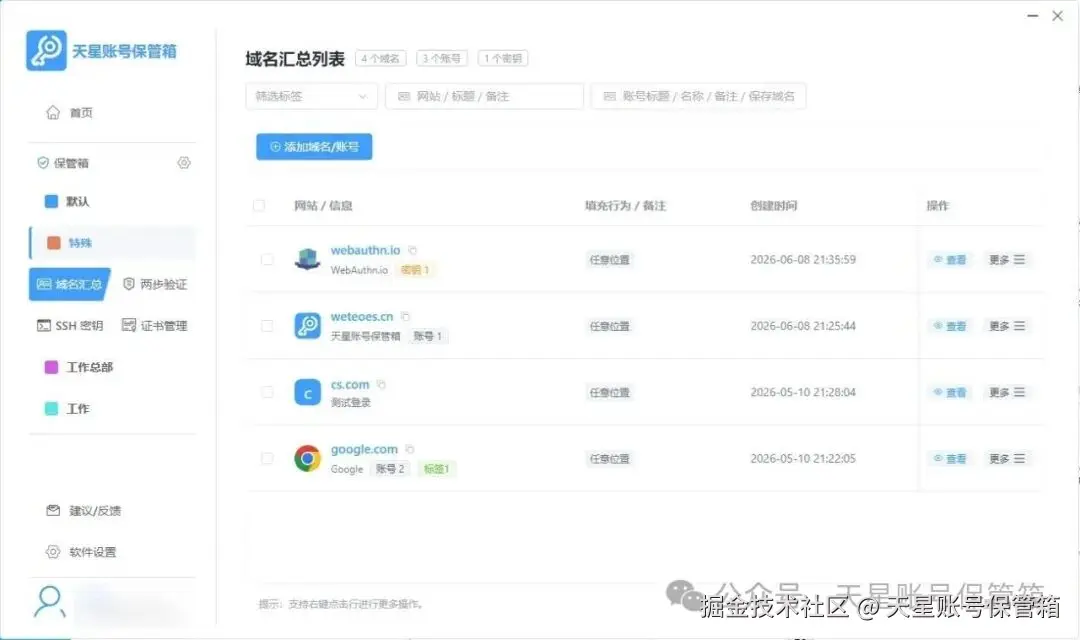Click the 添加域名/账号 button
This screenshot has height=640, width=1080.
click(x=314, y=147)
